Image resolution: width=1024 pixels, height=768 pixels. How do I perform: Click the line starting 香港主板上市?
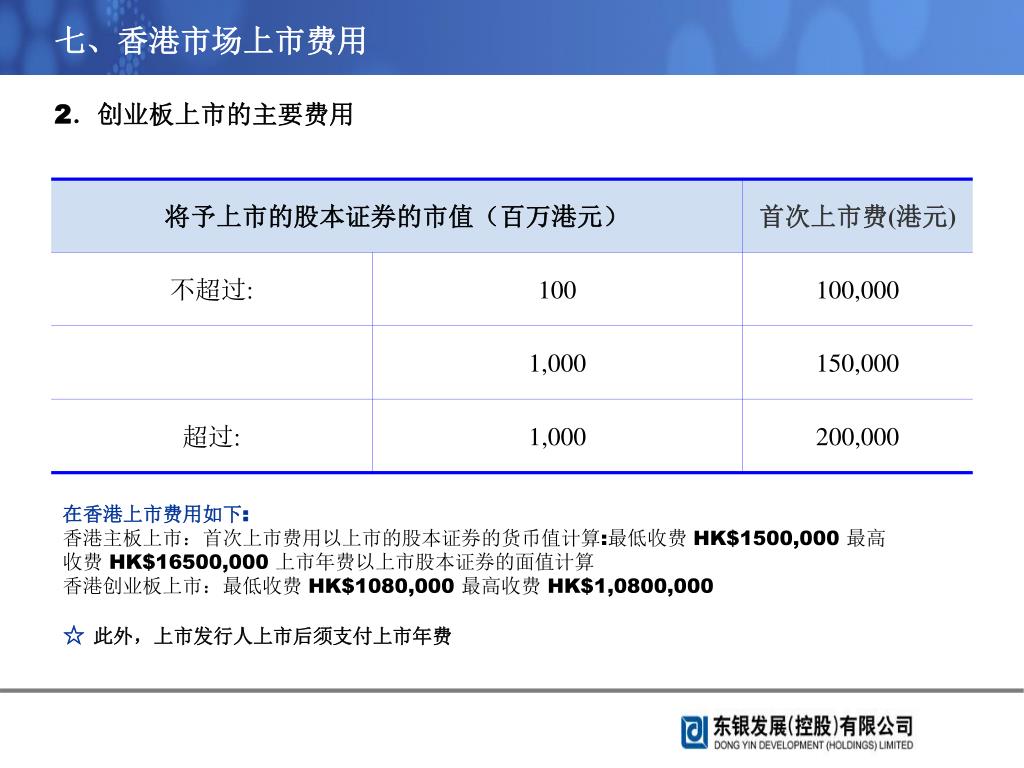tap(474, 538)
